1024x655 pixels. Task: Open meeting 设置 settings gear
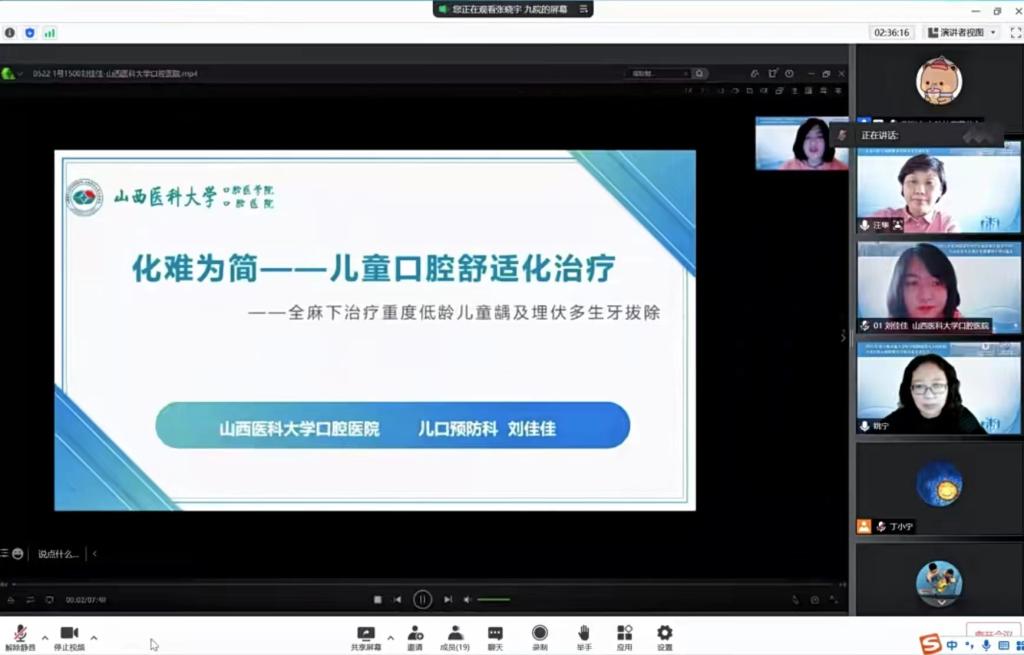[664, 638]
